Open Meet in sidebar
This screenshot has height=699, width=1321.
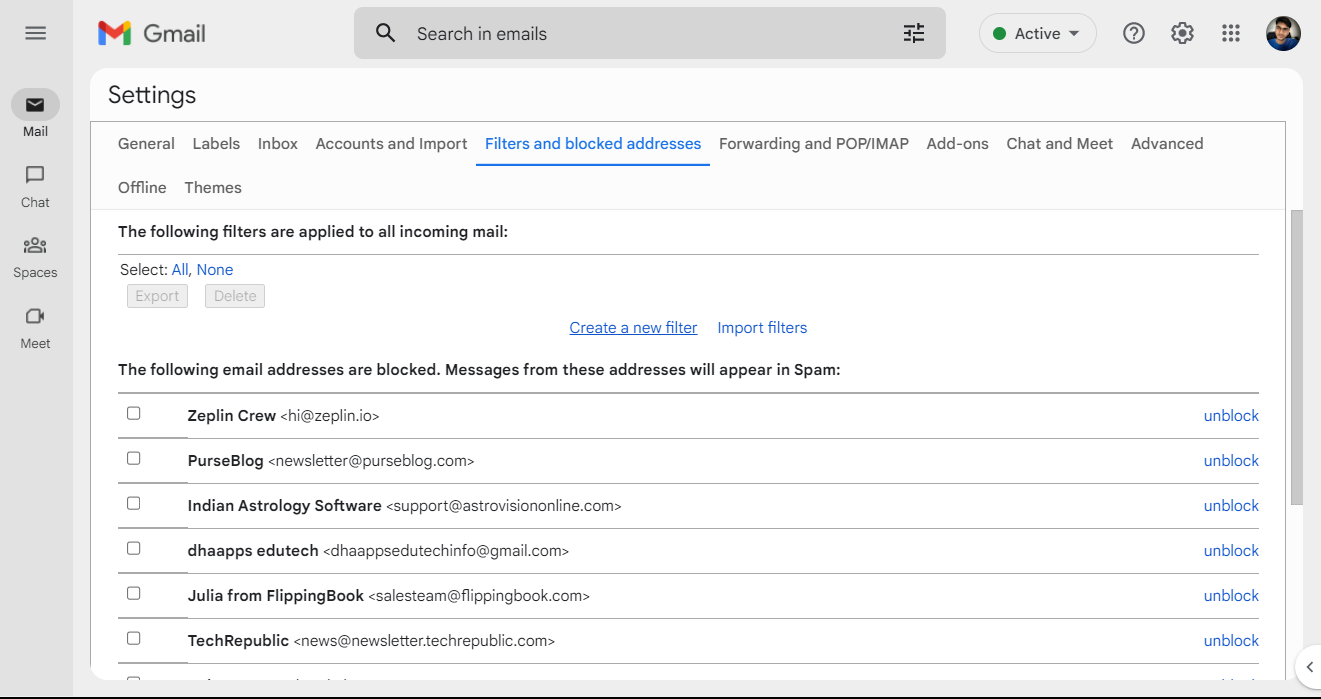[35, 327]
